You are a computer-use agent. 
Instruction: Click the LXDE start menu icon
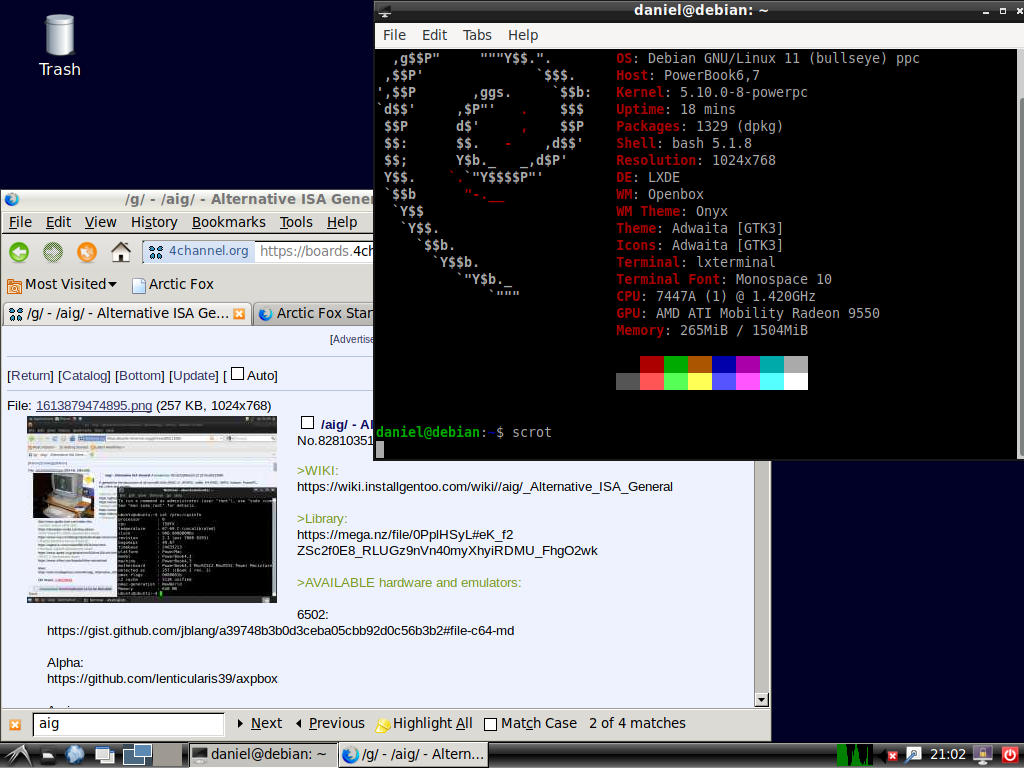click(18, 755)
